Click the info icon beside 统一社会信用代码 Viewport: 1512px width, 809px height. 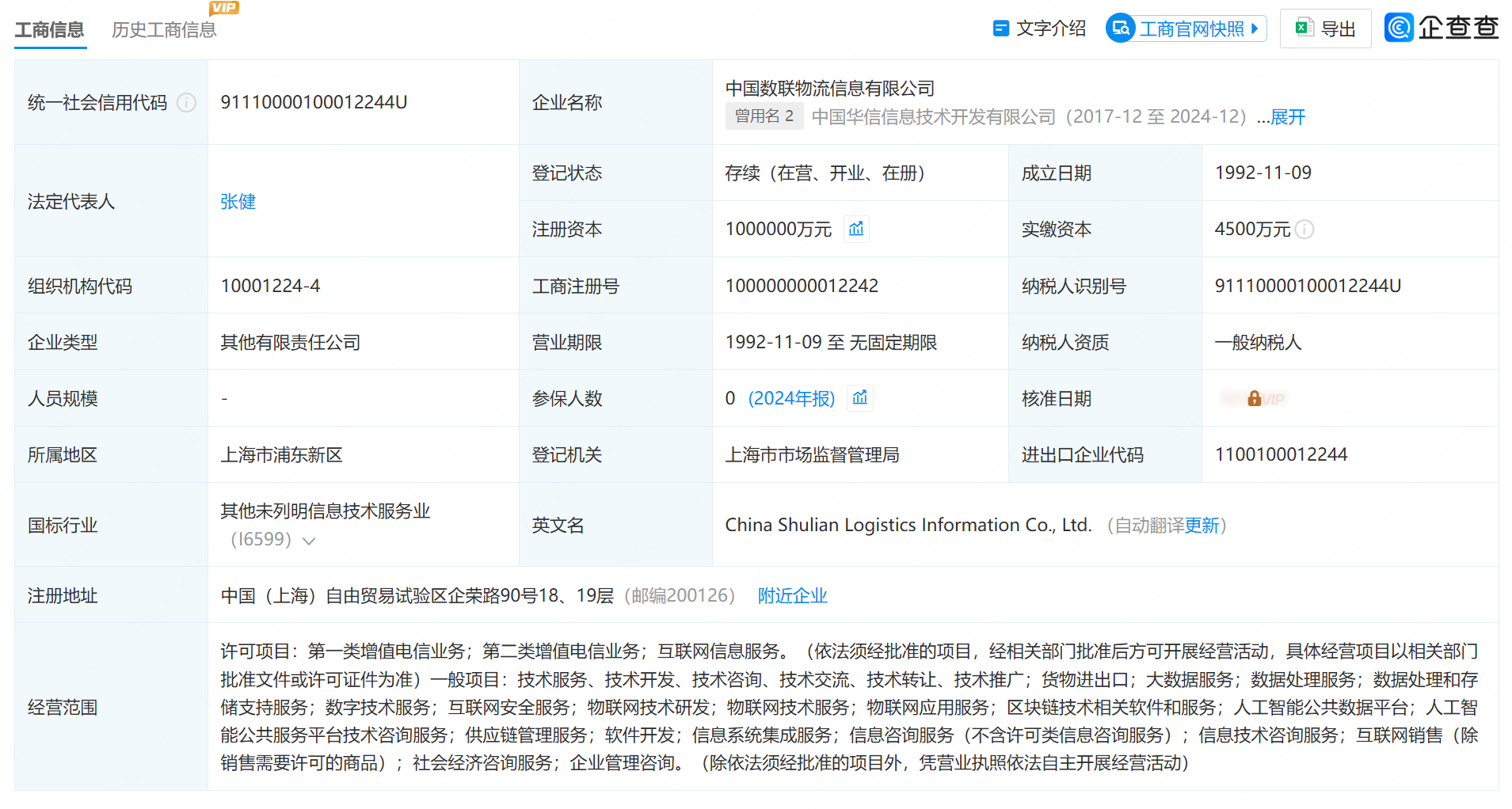[186, 103]
